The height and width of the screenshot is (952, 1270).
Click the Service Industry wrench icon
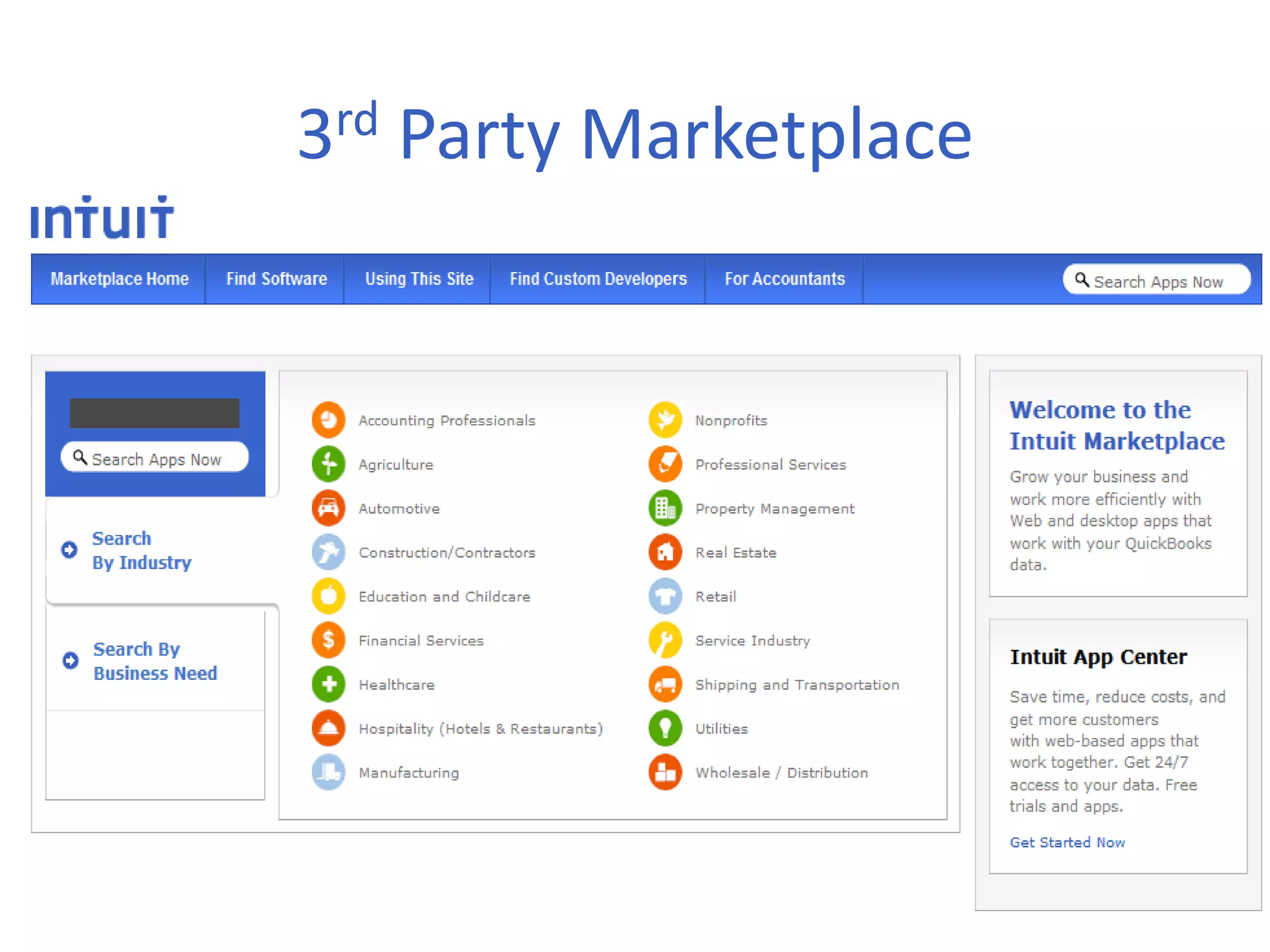(665, 640)
